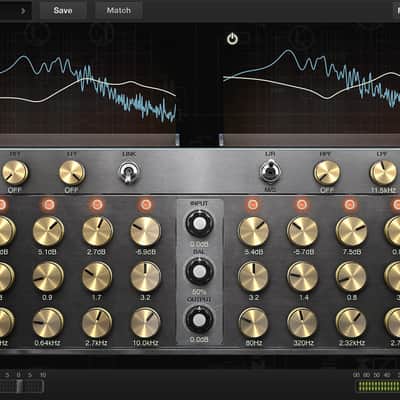The width and height of the screenshot is (400, 400).
Task: Click the left spectrum curve display
Action: [88, 78]
